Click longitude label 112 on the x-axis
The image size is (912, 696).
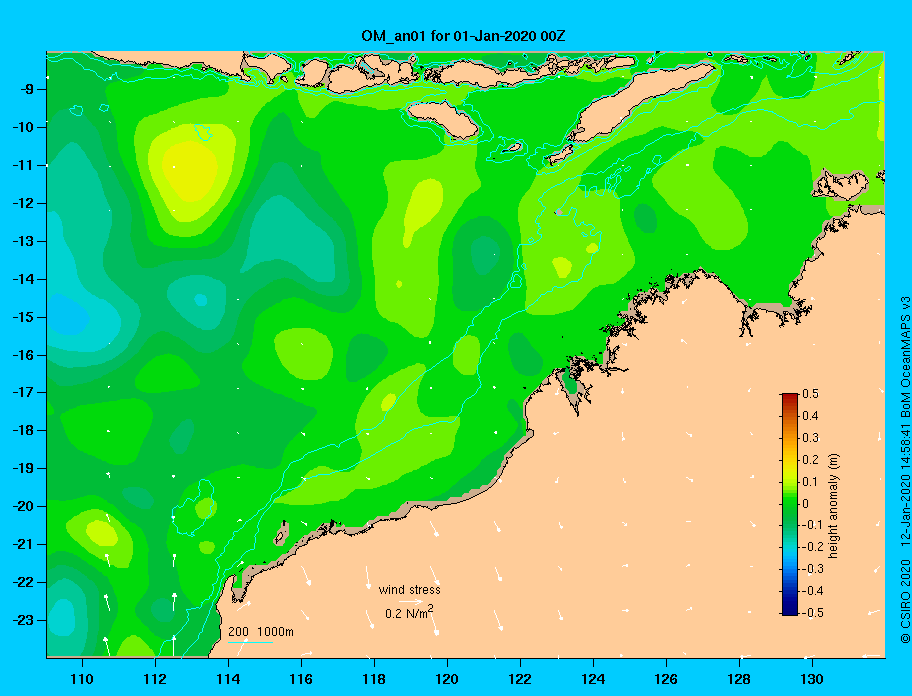(155, 679)
